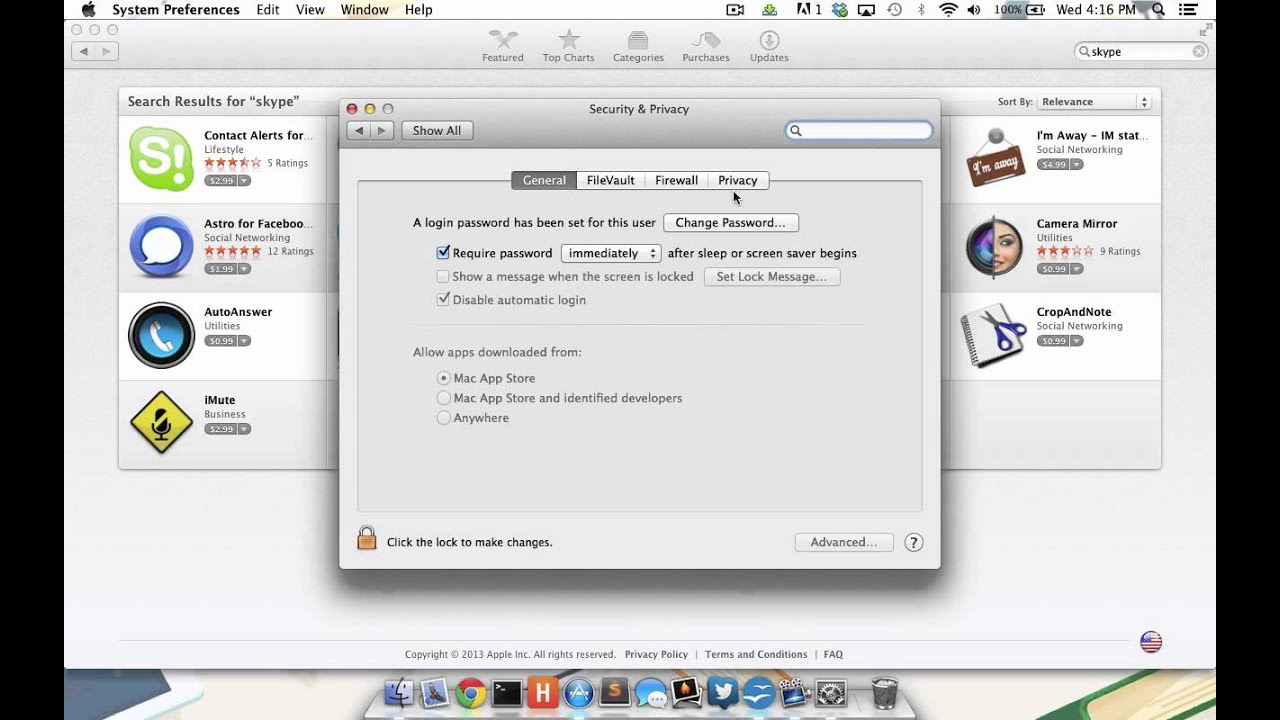Toggle Disable automatic login checkbox
This screenshot has width=1280, height=720.
pos(443,300)
